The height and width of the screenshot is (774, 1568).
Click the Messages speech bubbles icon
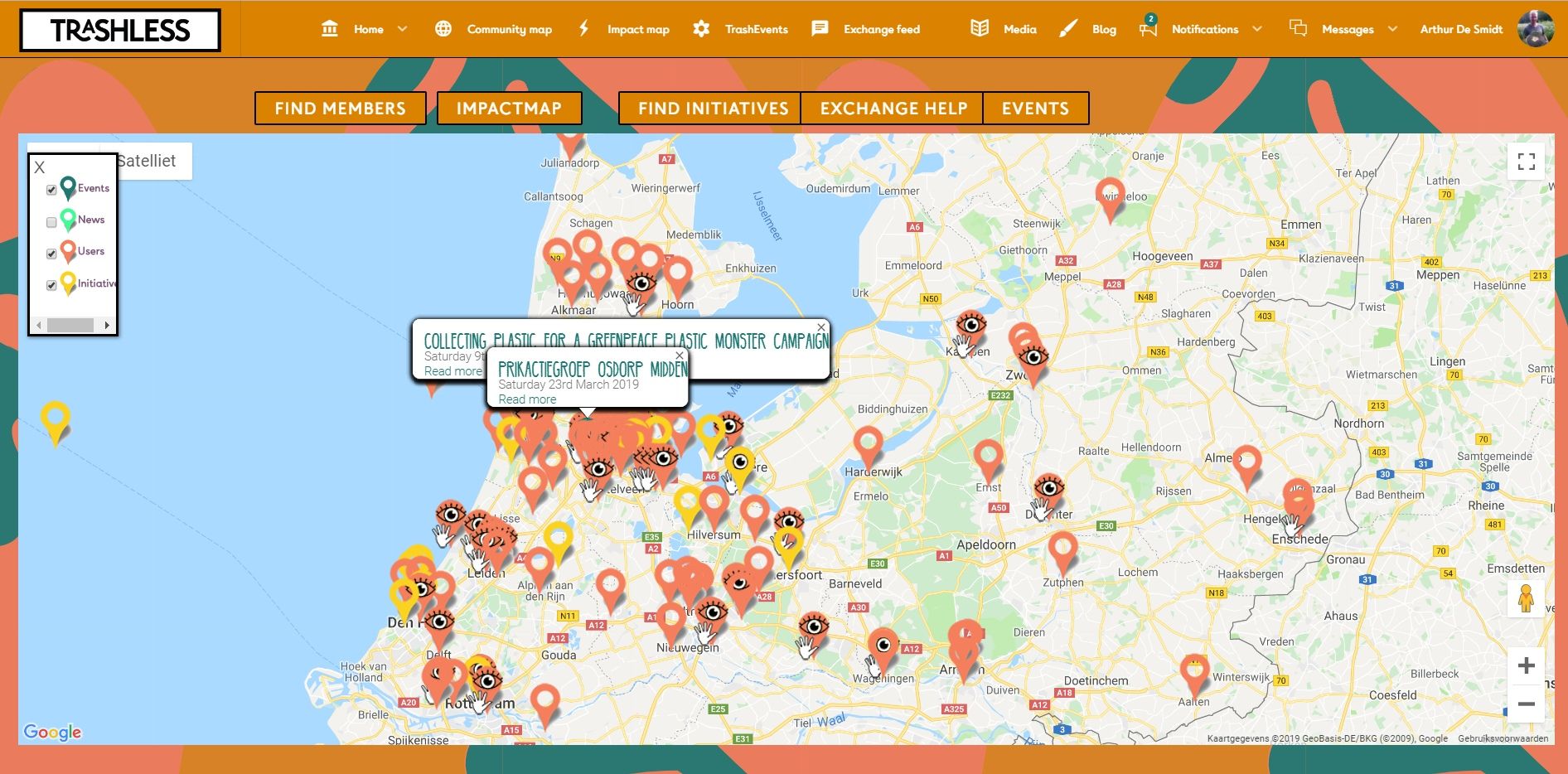click(1298, 29)
